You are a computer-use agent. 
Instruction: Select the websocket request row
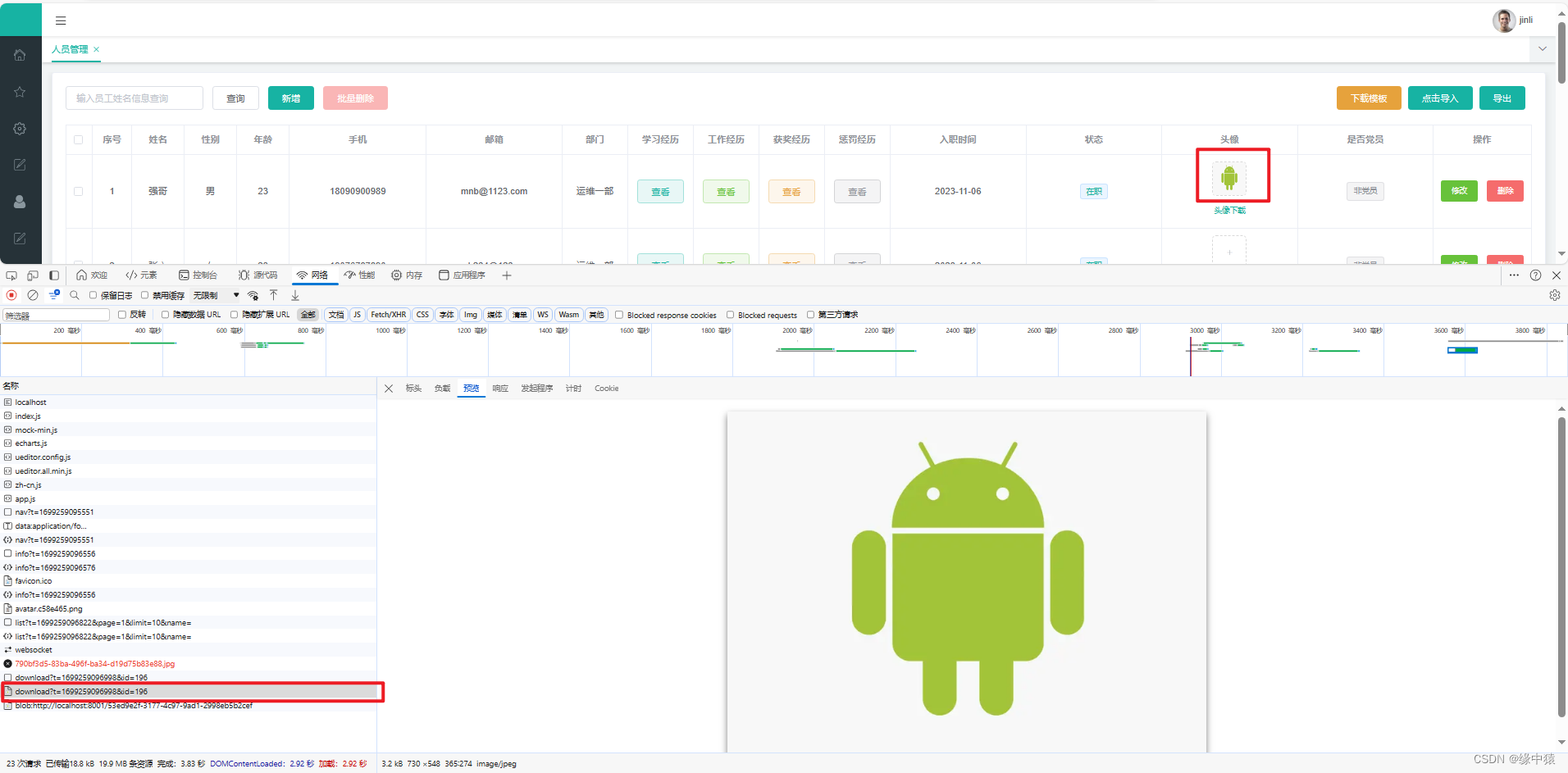click(x=189, y=650)
